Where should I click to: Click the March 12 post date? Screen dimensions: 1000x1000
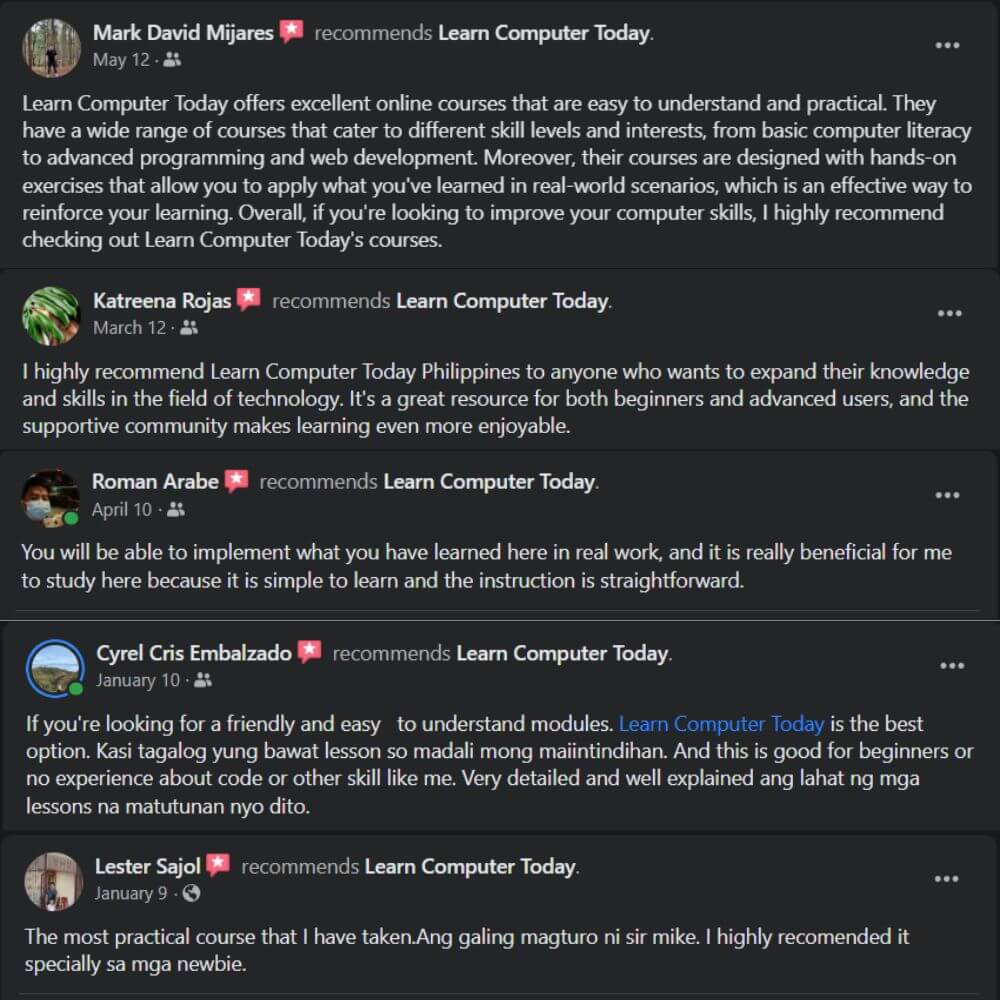(x=130, y=328)
